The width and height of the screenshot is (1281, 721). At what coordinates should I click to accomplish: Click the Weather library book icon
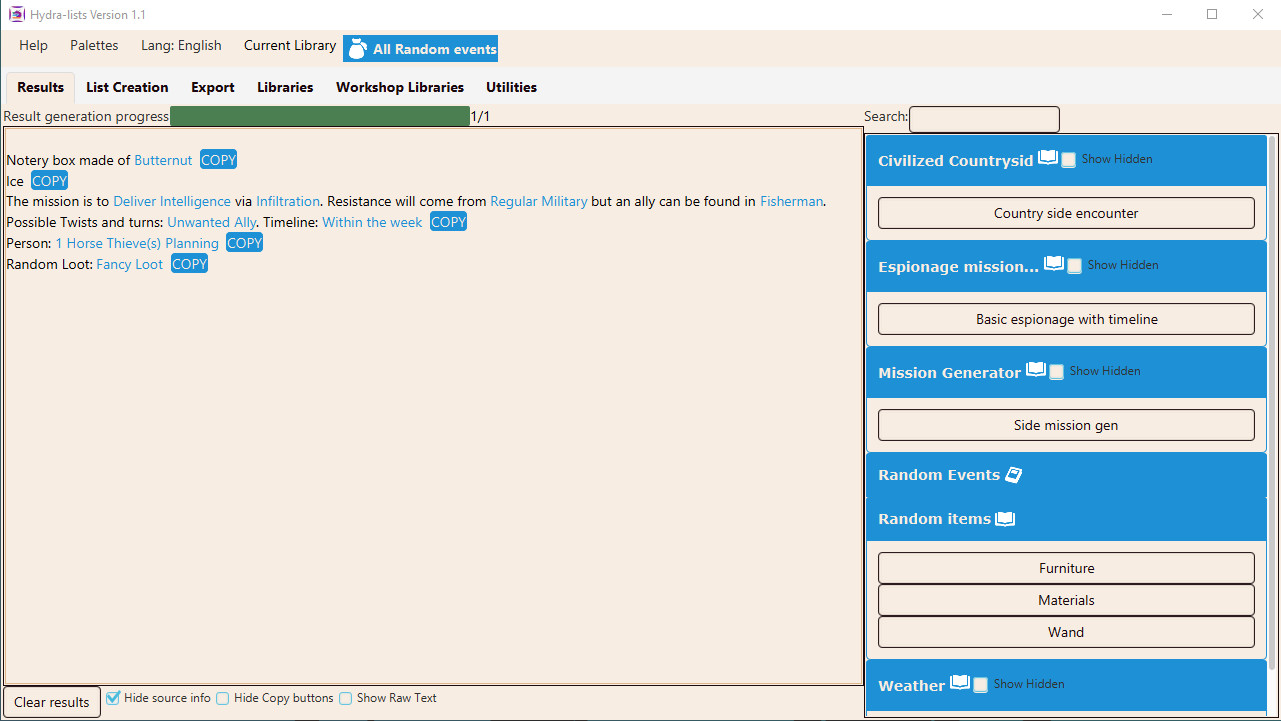pos(959,683)
